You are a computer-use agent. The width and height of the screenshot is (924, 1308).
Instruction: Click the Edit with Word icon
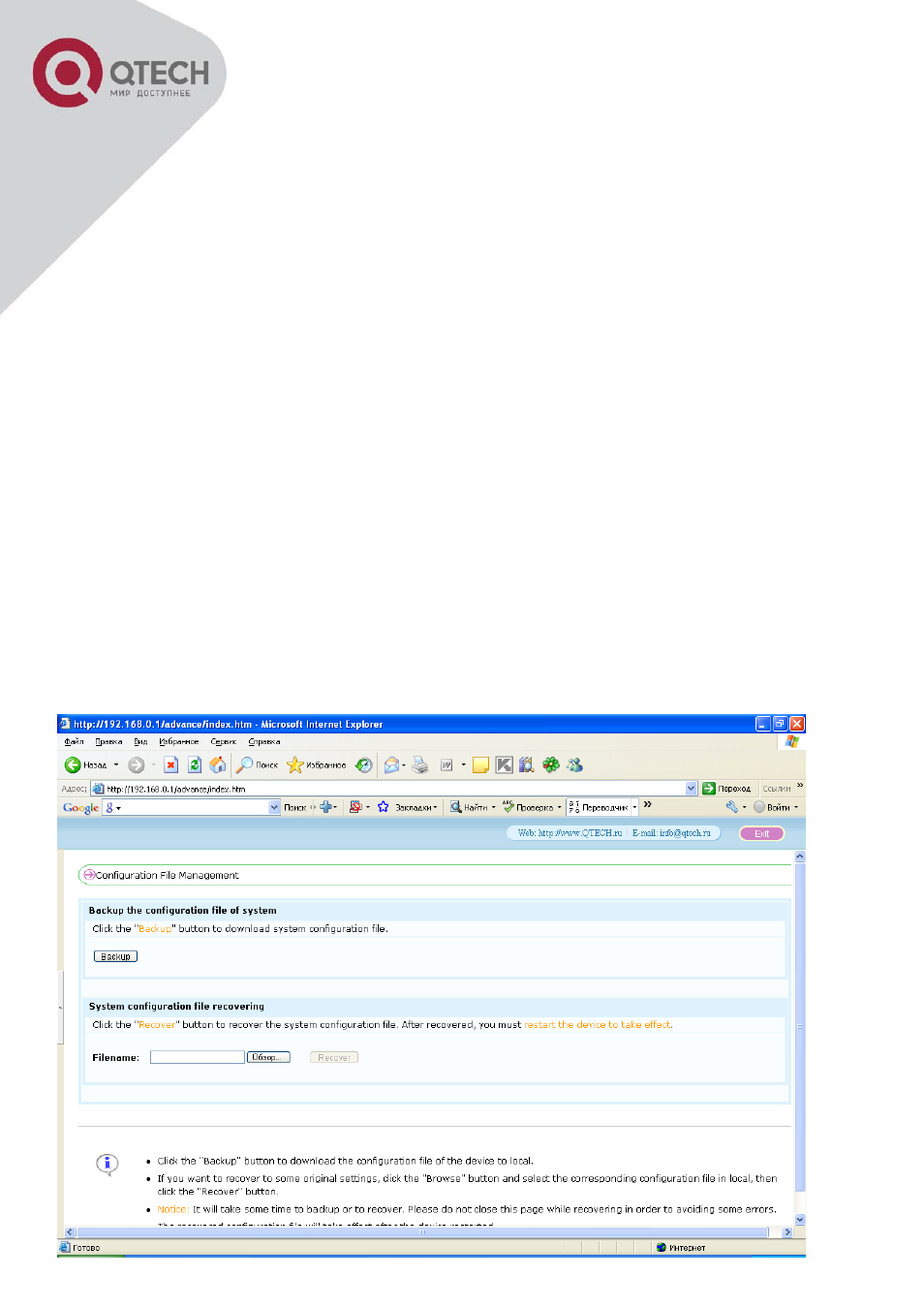[447, 764]
